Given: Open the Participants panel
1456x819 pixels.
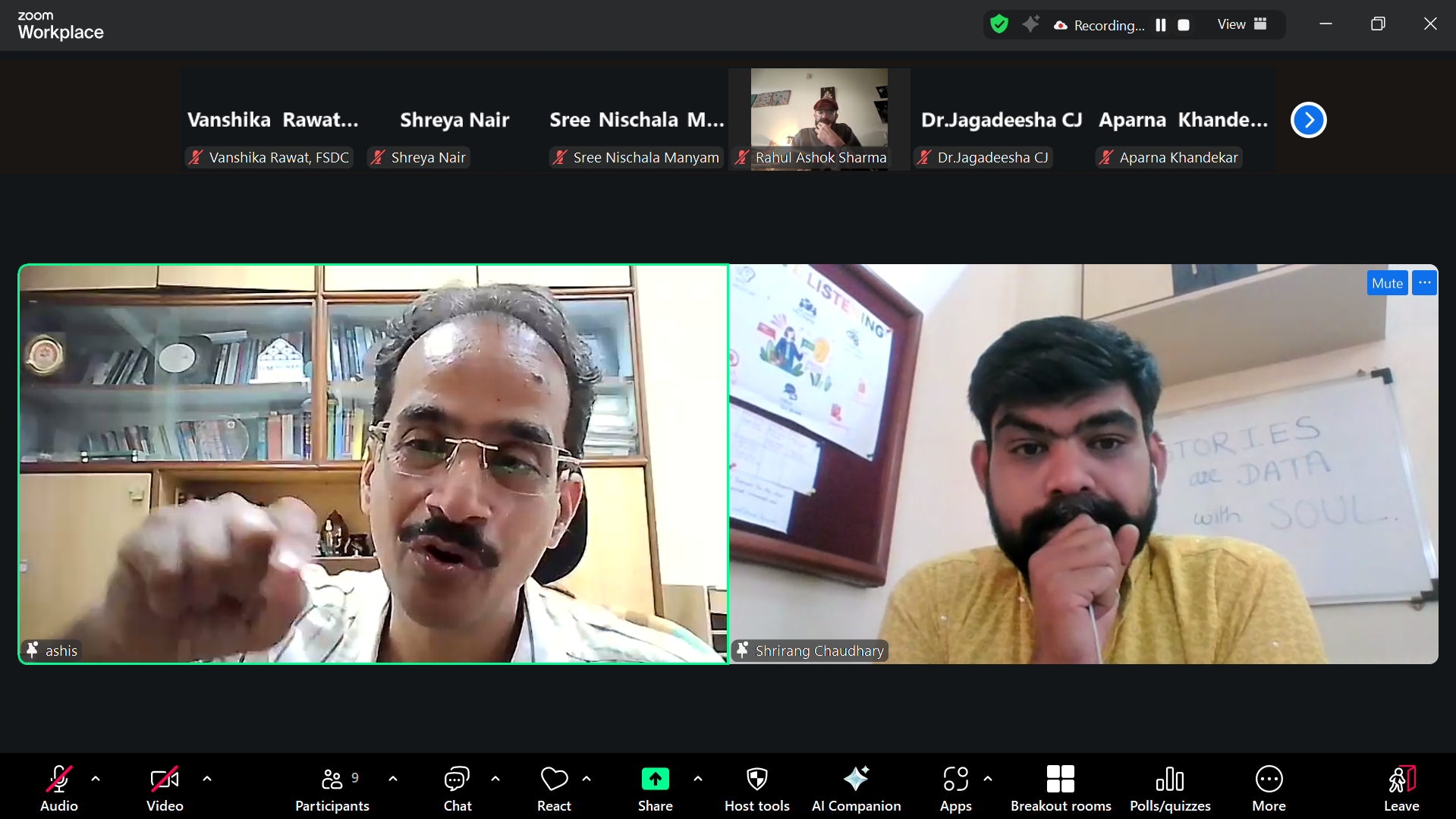Looking at the screenshot, I should (x=332, y=787).
